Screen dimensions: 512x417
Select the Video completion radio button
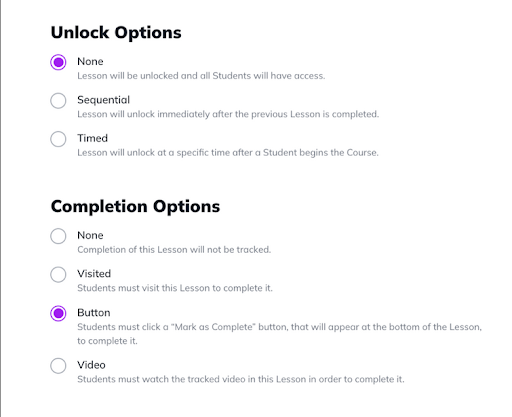(x=58, y=366)
